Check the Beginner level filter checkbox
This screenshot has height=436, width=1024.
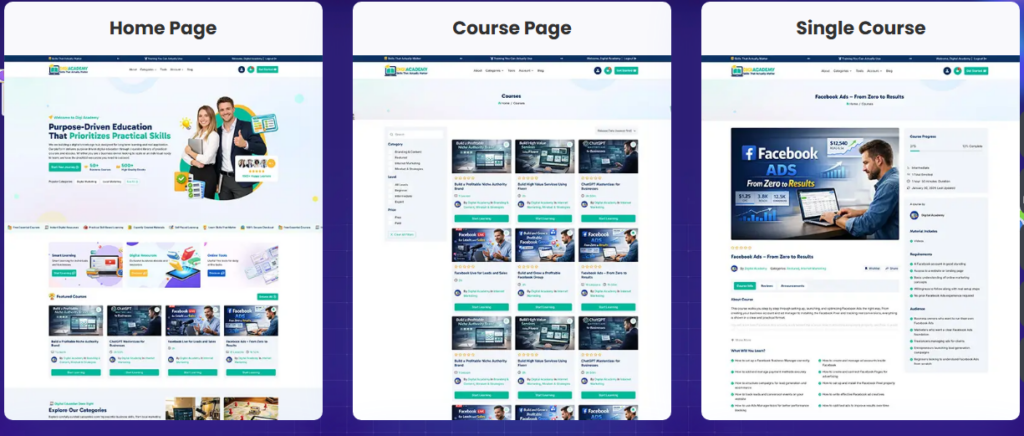tap(390, 190)
